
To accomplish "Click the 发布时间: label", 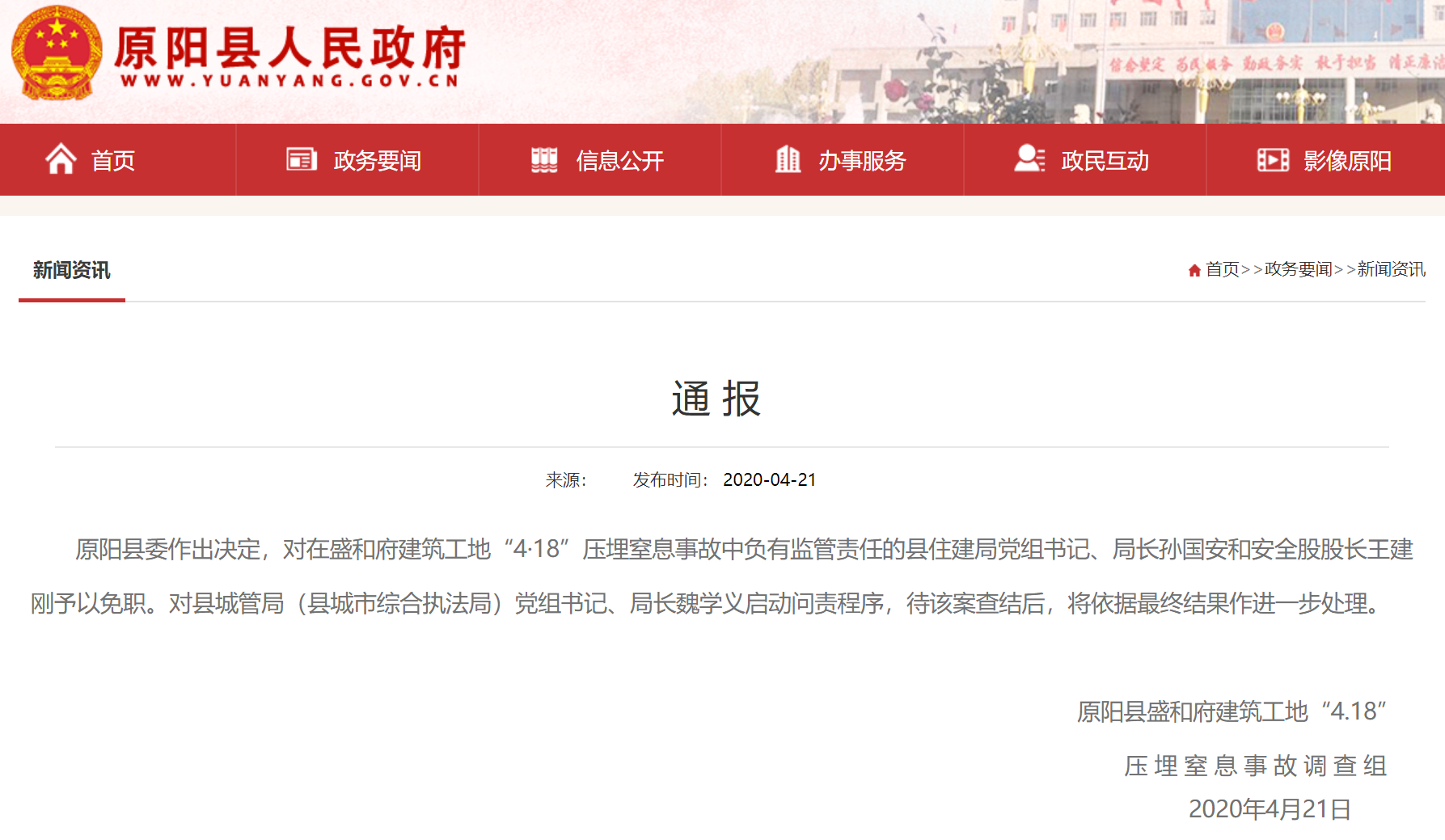I will 671,480.
